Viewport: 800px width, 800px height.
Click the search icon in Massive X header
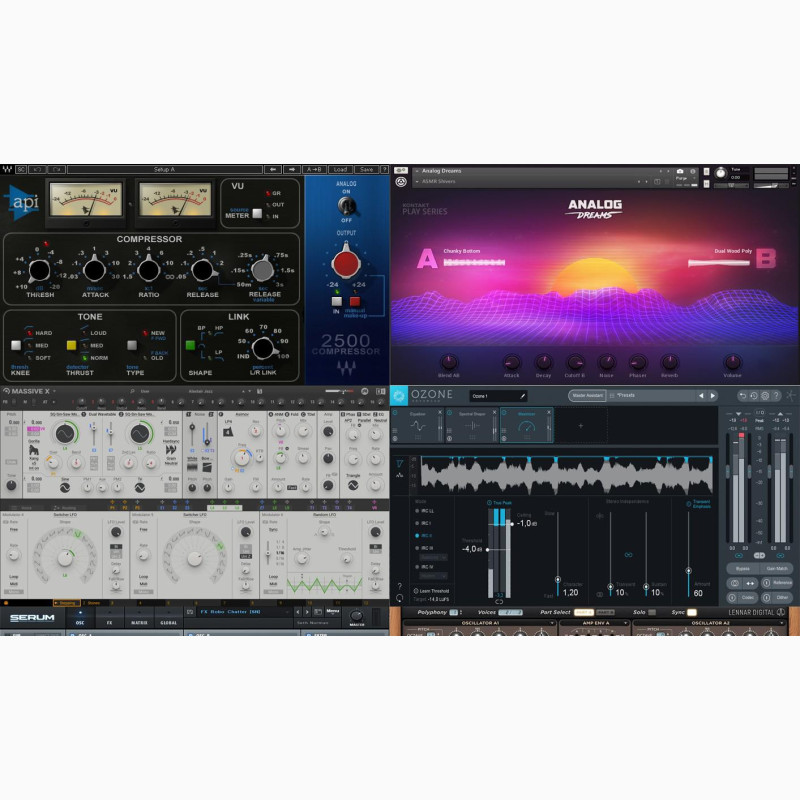click(132, 391)
